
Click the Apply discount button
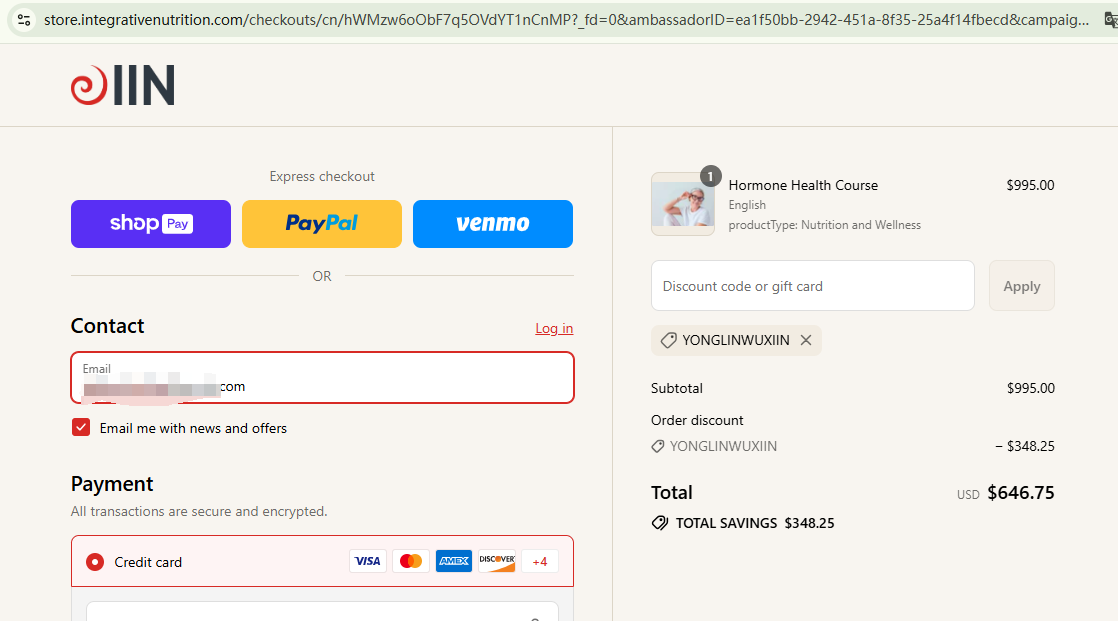coord(1021,286)
